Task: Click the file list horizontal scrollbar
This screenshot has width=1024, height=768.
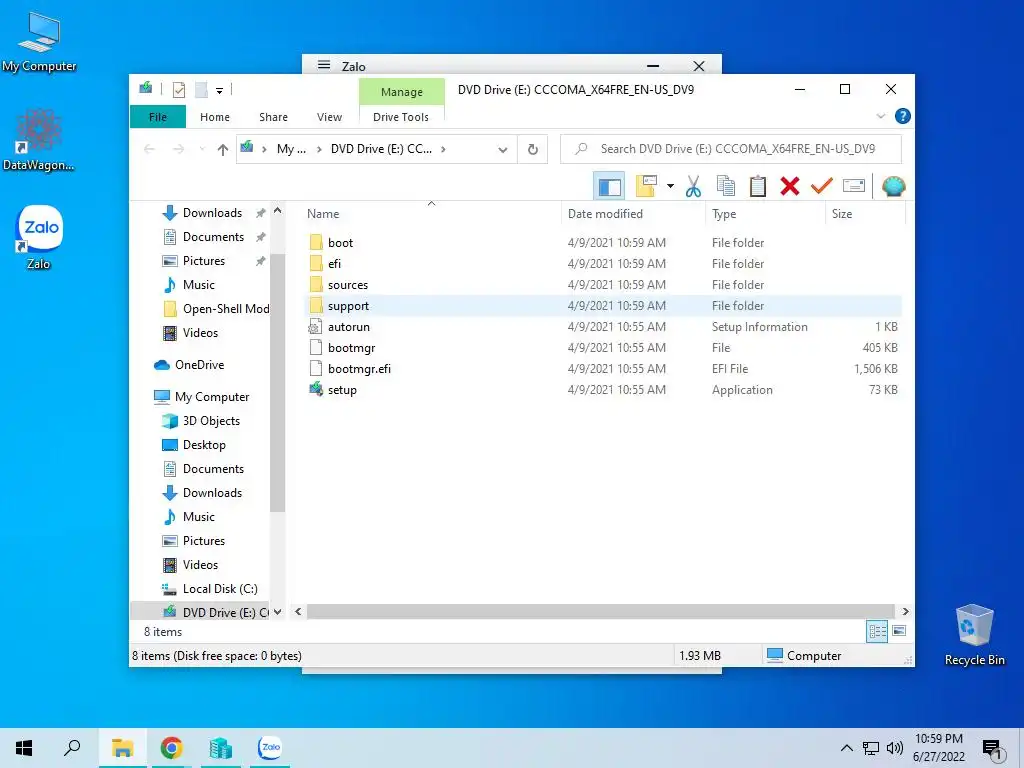Action: tap(600, 612)
